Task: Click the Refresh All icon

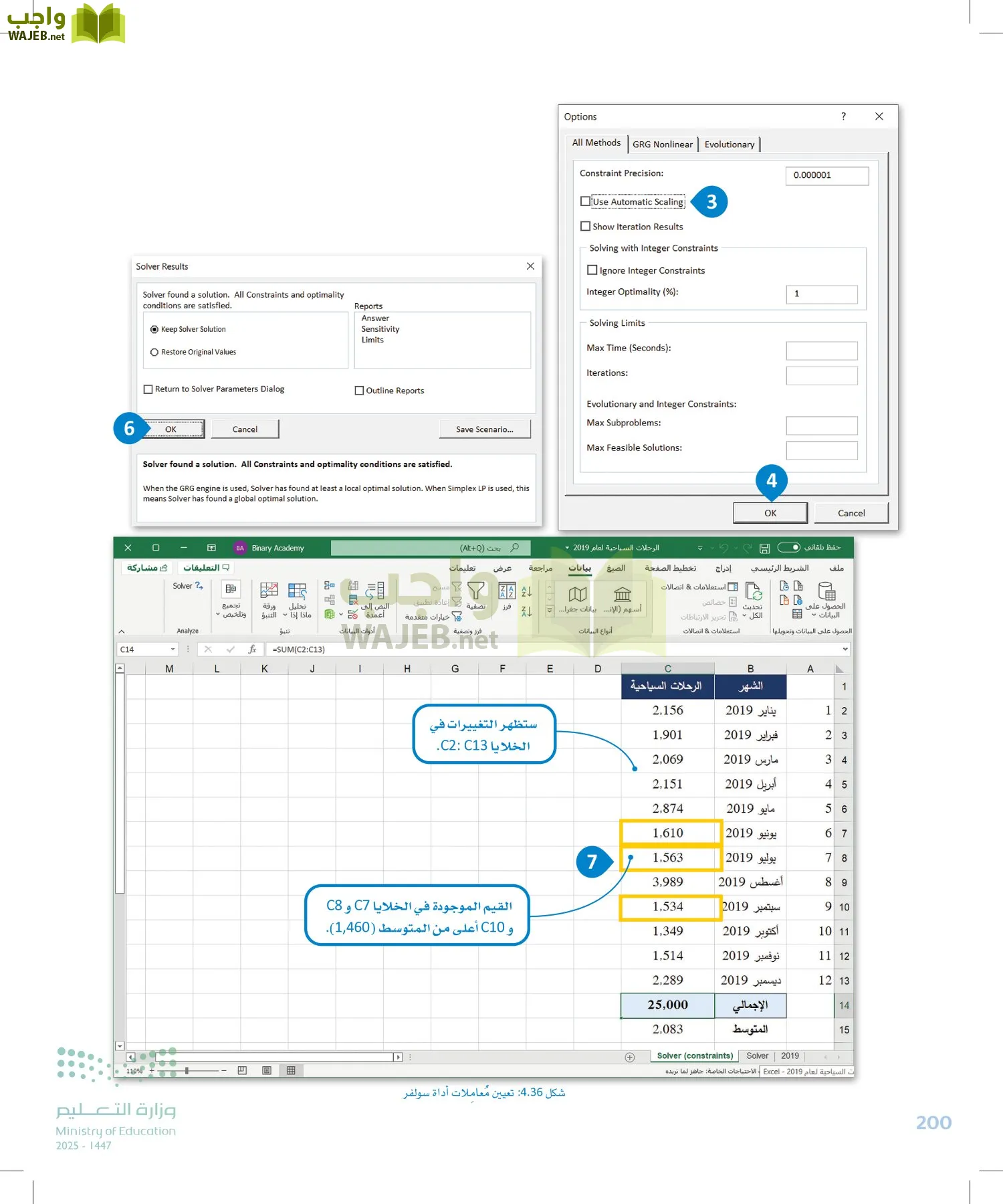Action: [x=754, y=593]
